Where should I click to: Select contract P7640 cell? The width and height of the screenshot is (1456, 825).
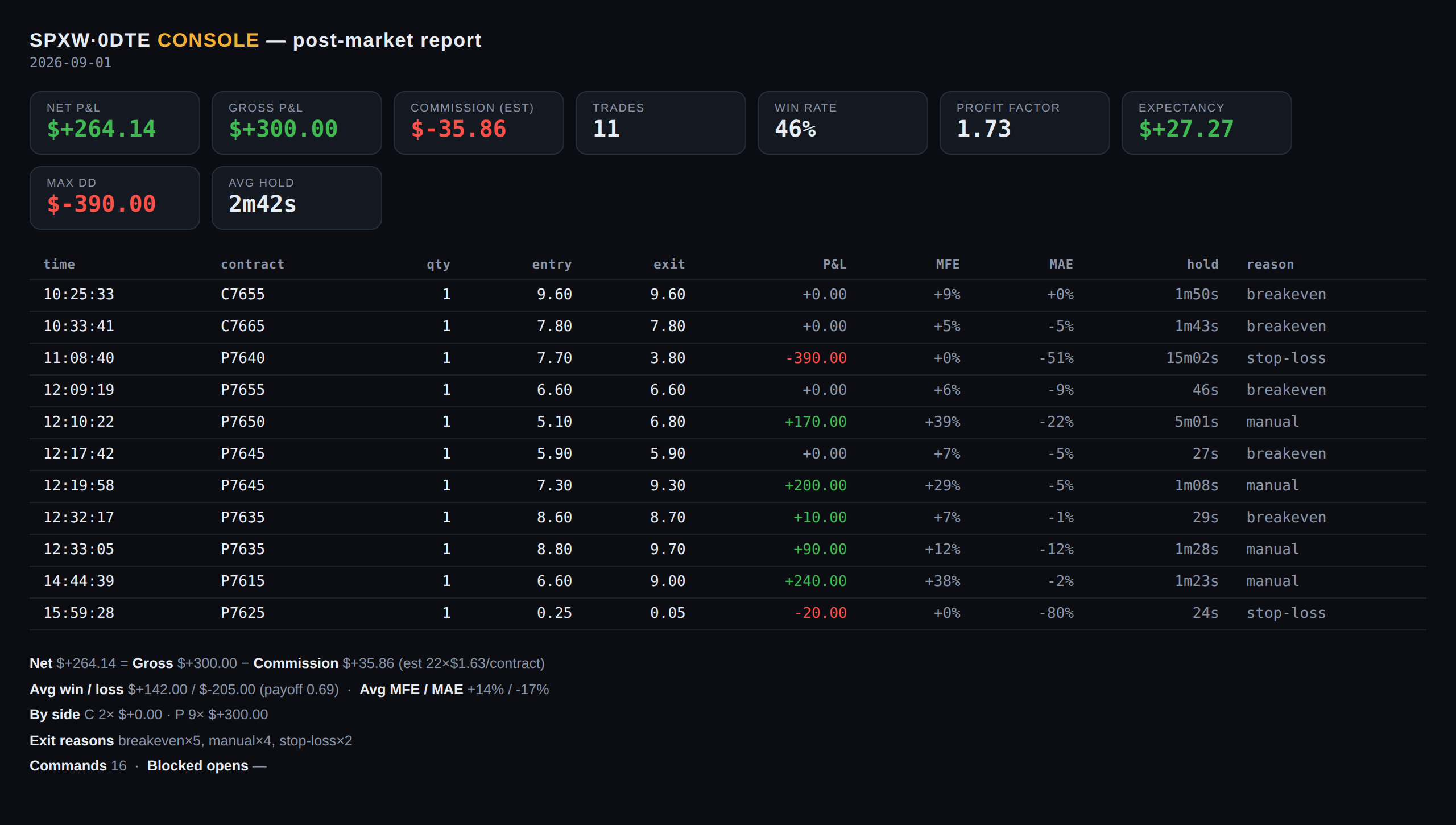[x=243, y=358]
